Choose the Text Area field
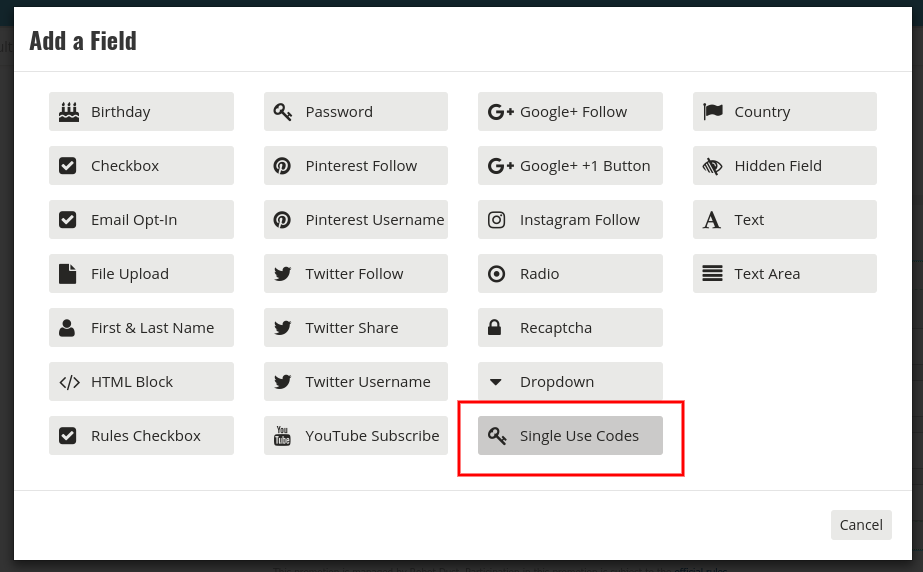 tap(785, 274)
